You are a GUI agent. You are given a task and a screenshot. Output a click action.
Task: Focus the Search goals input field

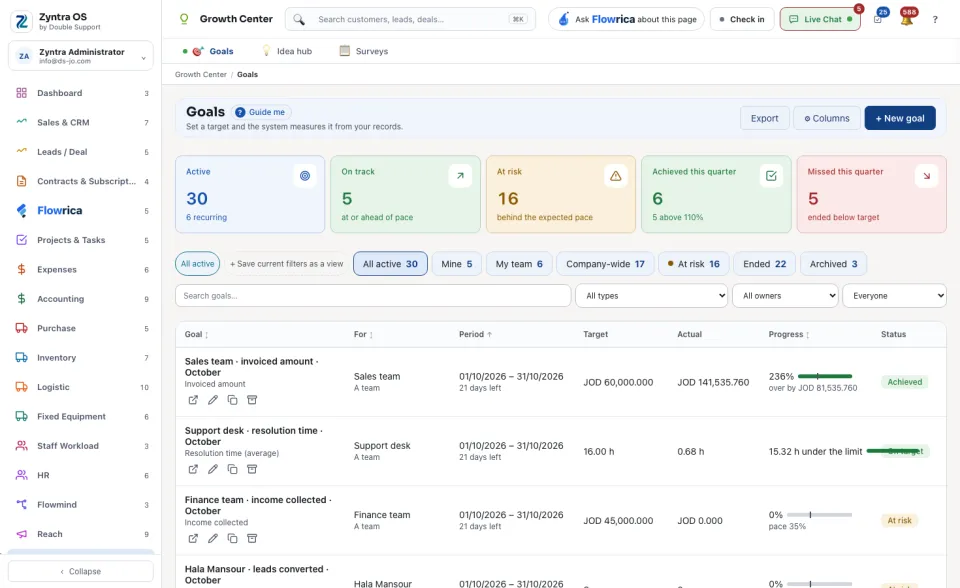373,296
